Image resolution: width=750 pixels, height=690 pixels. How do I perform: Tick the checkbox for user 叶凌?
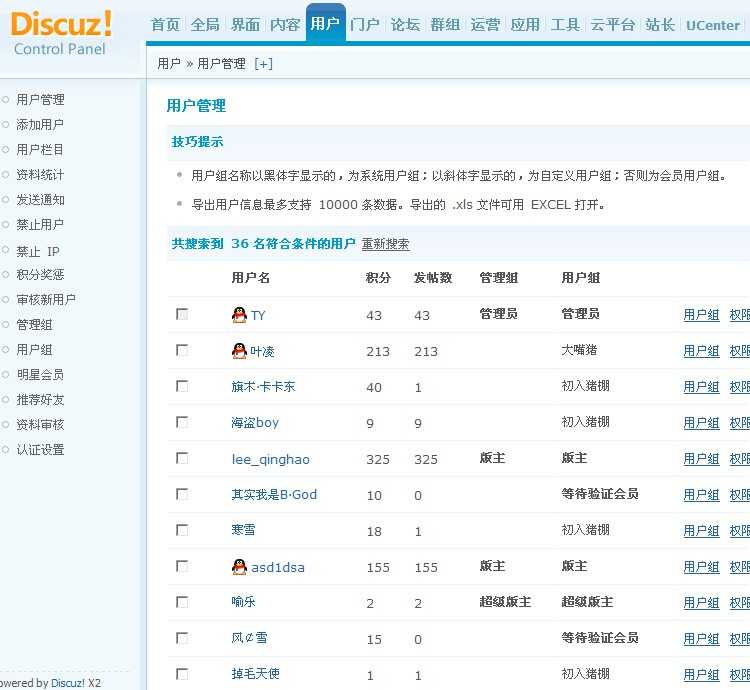(x=182, y=350)
